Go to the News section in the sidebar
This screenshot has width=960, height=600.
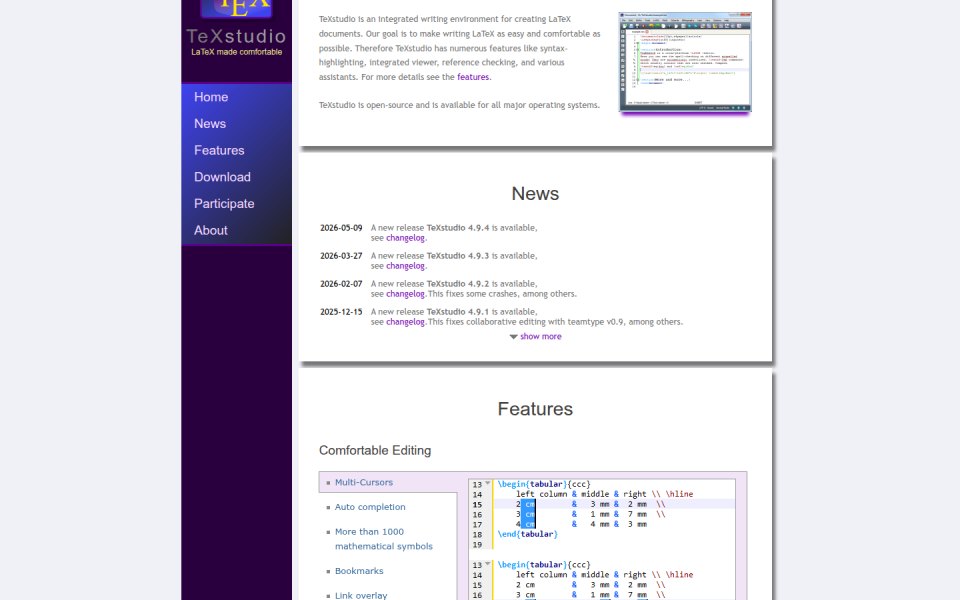210,124
